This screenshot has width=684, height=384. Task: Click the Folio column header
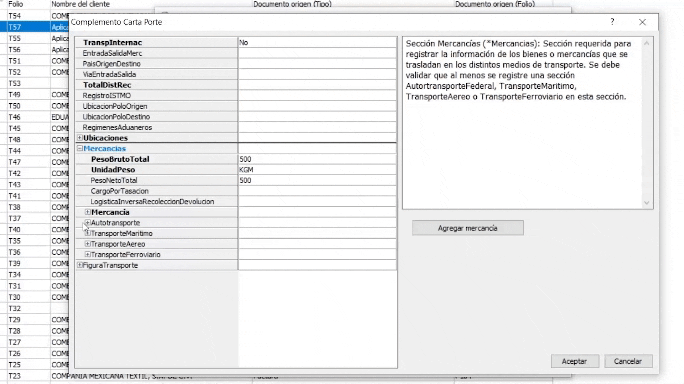[x=16, y=4]
